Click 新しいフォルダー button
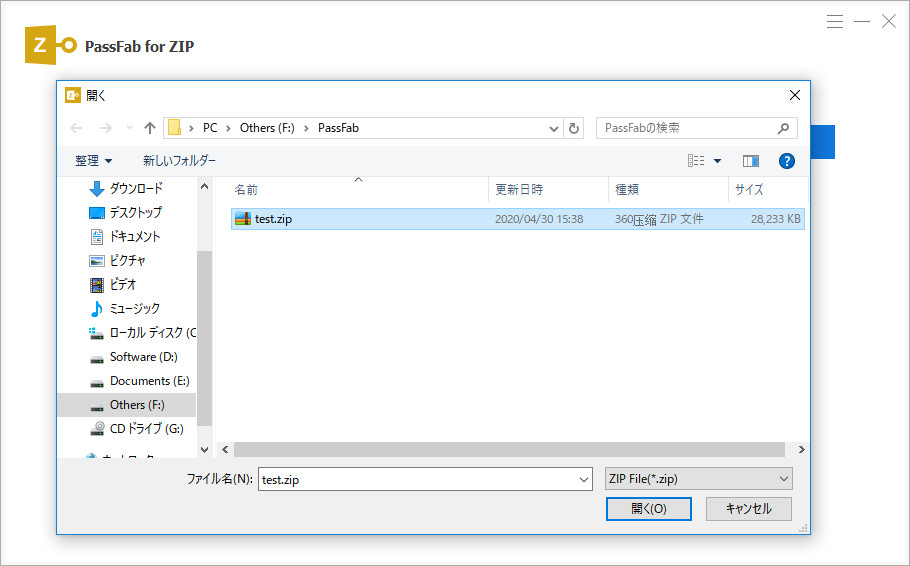 click(x=179, y=161)
